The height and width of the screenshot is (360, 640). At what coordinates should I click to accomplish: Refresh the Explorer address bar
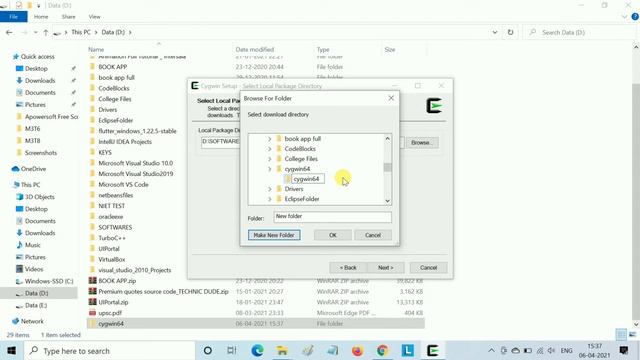[510, 32]
